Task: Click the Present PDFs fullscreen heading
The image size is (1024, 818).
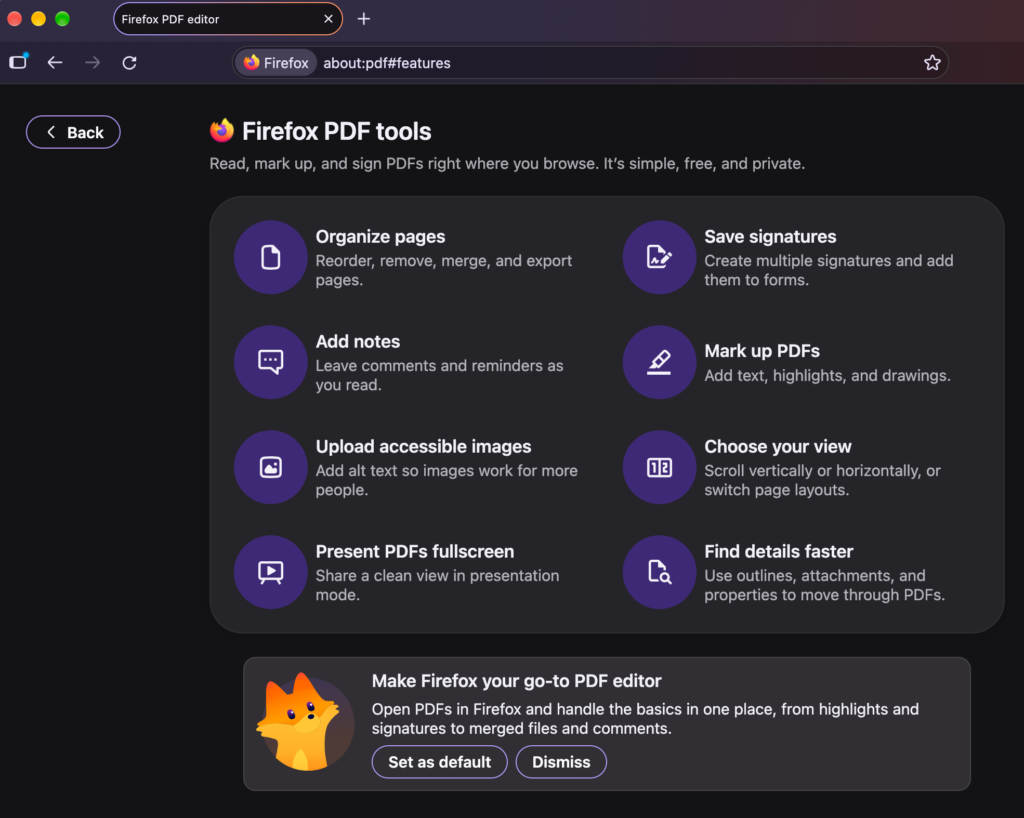Action: tap(415, 552)
